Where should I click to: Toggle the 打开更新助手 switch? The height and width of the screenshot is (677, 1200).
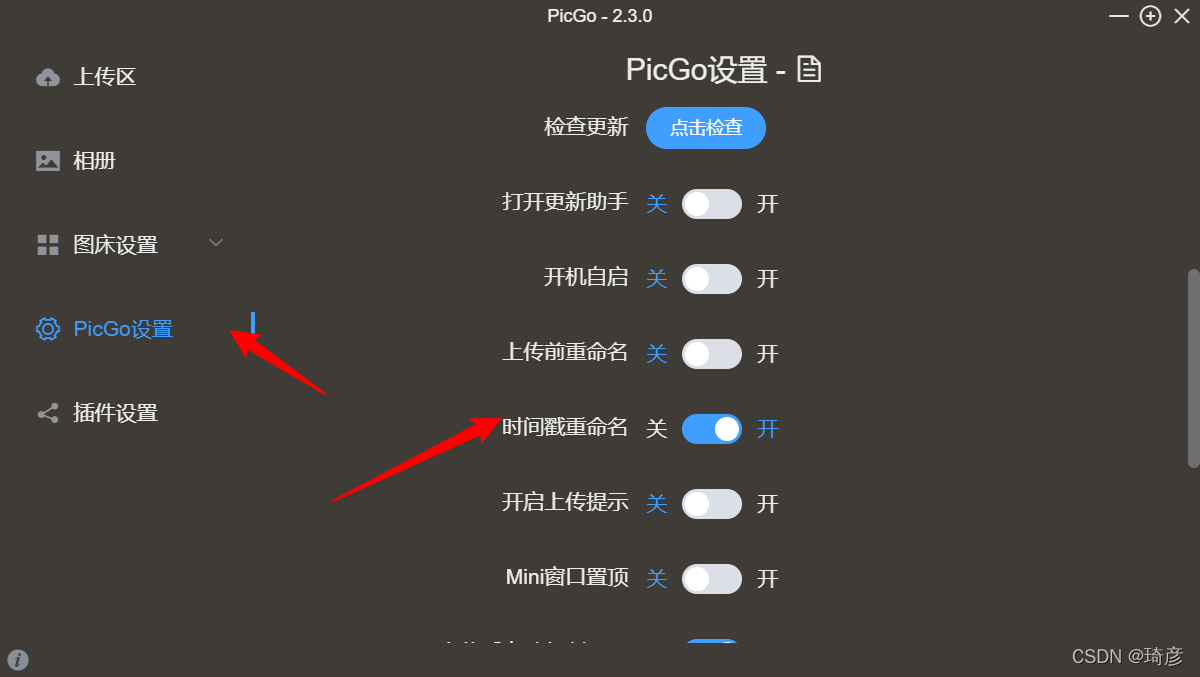pyautogui.click(x=712, y=204)
